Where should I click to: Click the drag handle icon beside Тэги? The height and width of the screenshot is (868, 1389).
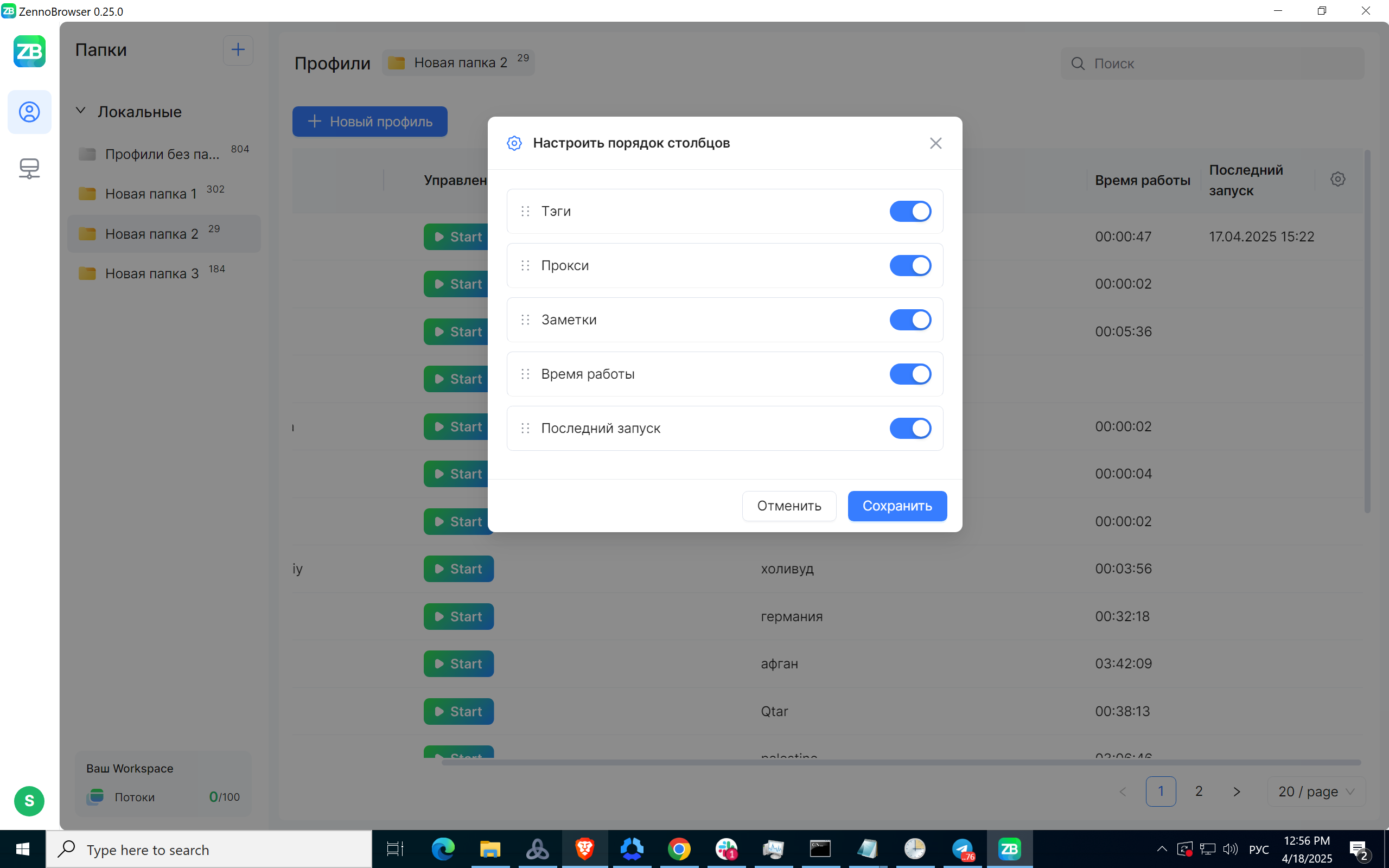(525, 211)
